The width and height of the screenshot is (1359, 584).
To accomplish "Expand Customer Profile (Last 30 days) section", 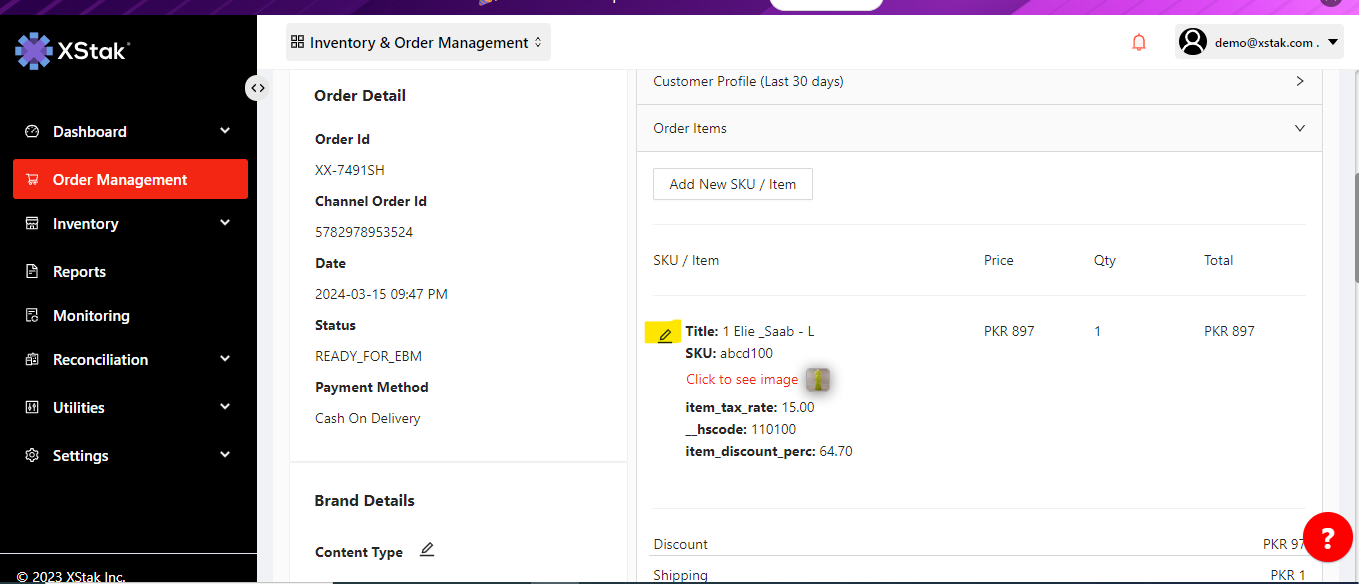I will (x=1299, y=81).
